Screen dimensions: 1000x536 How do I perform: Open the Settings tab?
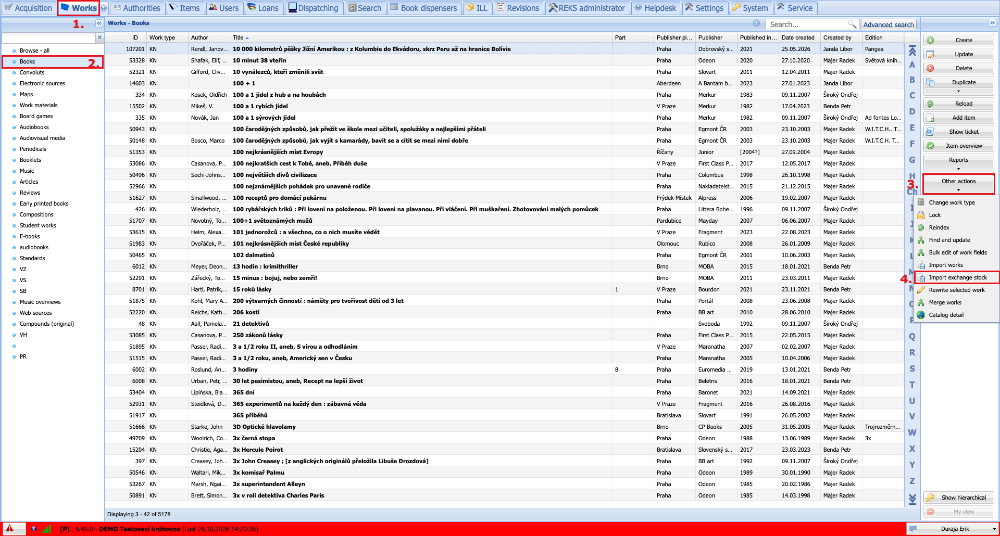point(705,8)
